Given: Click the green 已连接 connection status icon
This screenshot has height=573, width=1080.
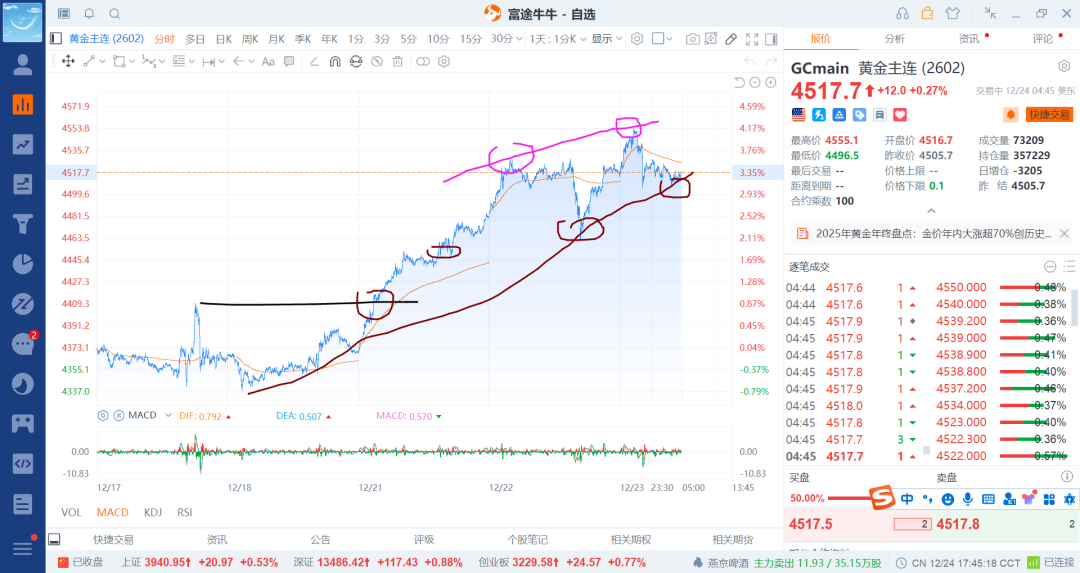Looking at the screenshot, I should point(1033,563).
